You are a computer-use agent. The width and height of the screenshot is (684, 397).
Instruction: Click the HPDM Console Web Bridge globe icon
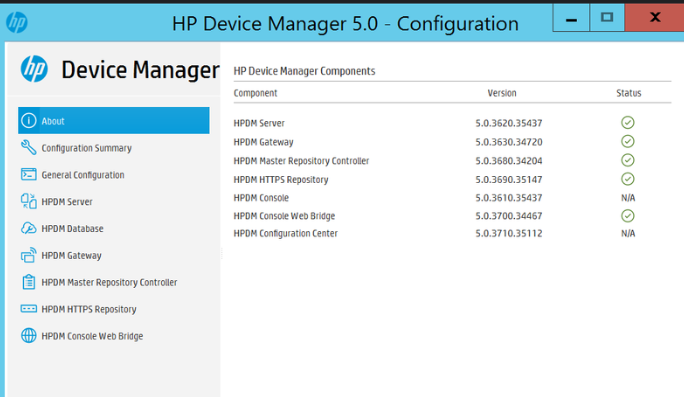[29, 335]
